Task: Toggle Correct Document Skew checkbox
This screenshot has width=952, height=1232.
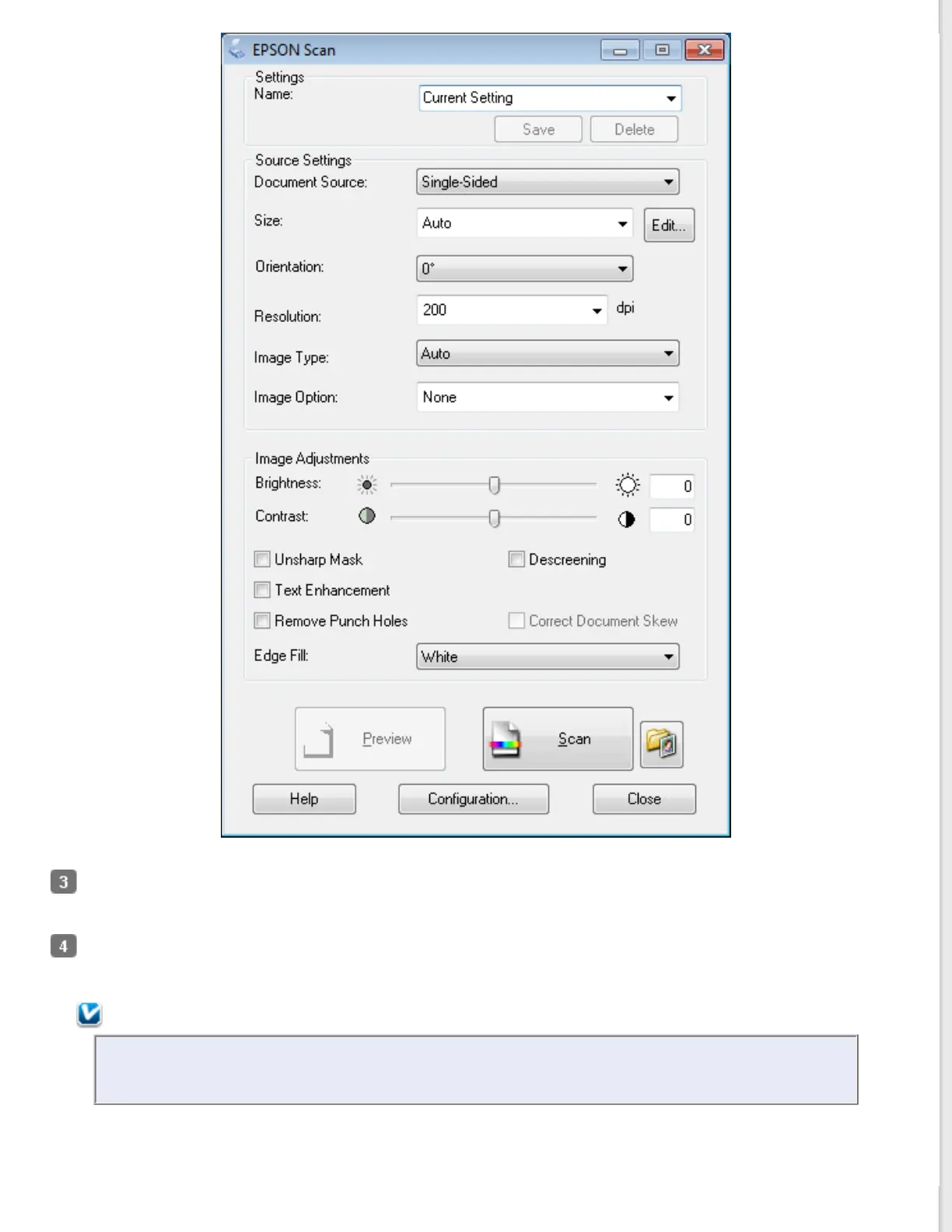Action: [516, 621]
